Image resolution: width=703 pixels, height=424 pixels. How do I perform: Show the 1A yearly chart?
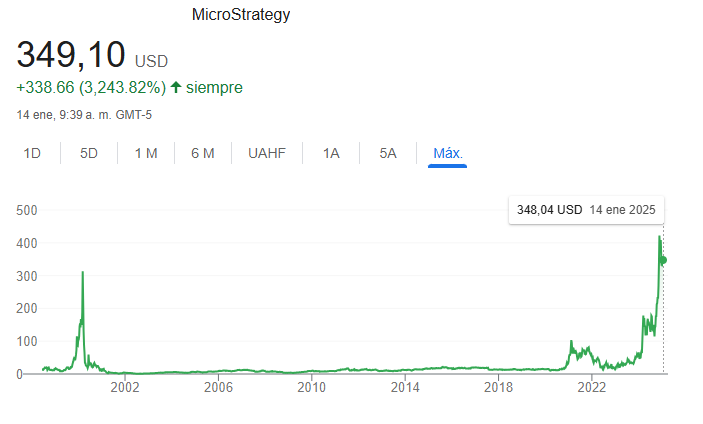pos(331,153)
